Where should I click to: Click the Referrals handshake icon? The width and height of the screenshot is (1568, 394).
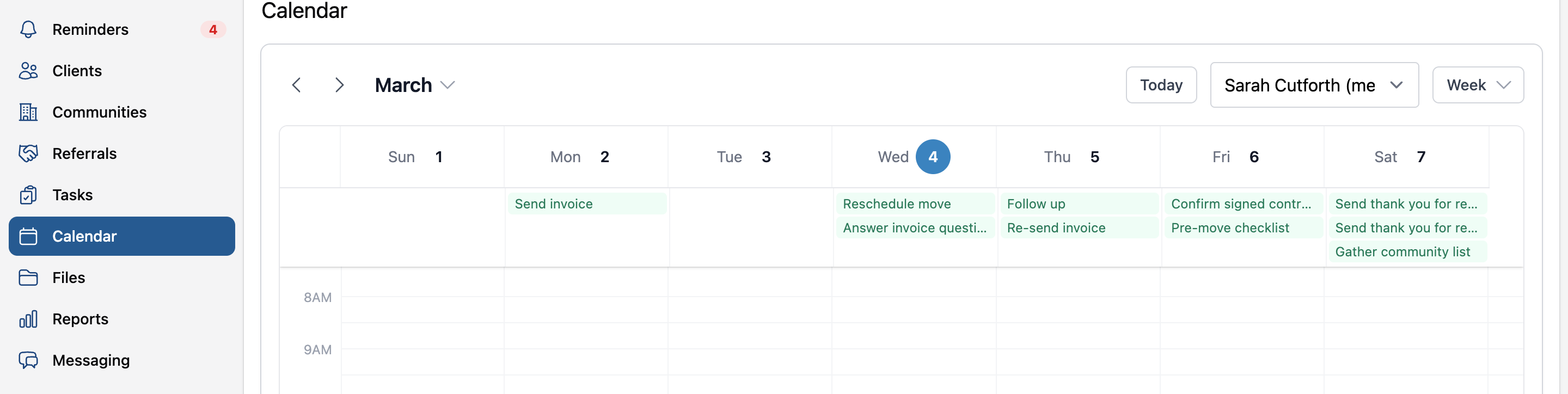coord(28,153)
